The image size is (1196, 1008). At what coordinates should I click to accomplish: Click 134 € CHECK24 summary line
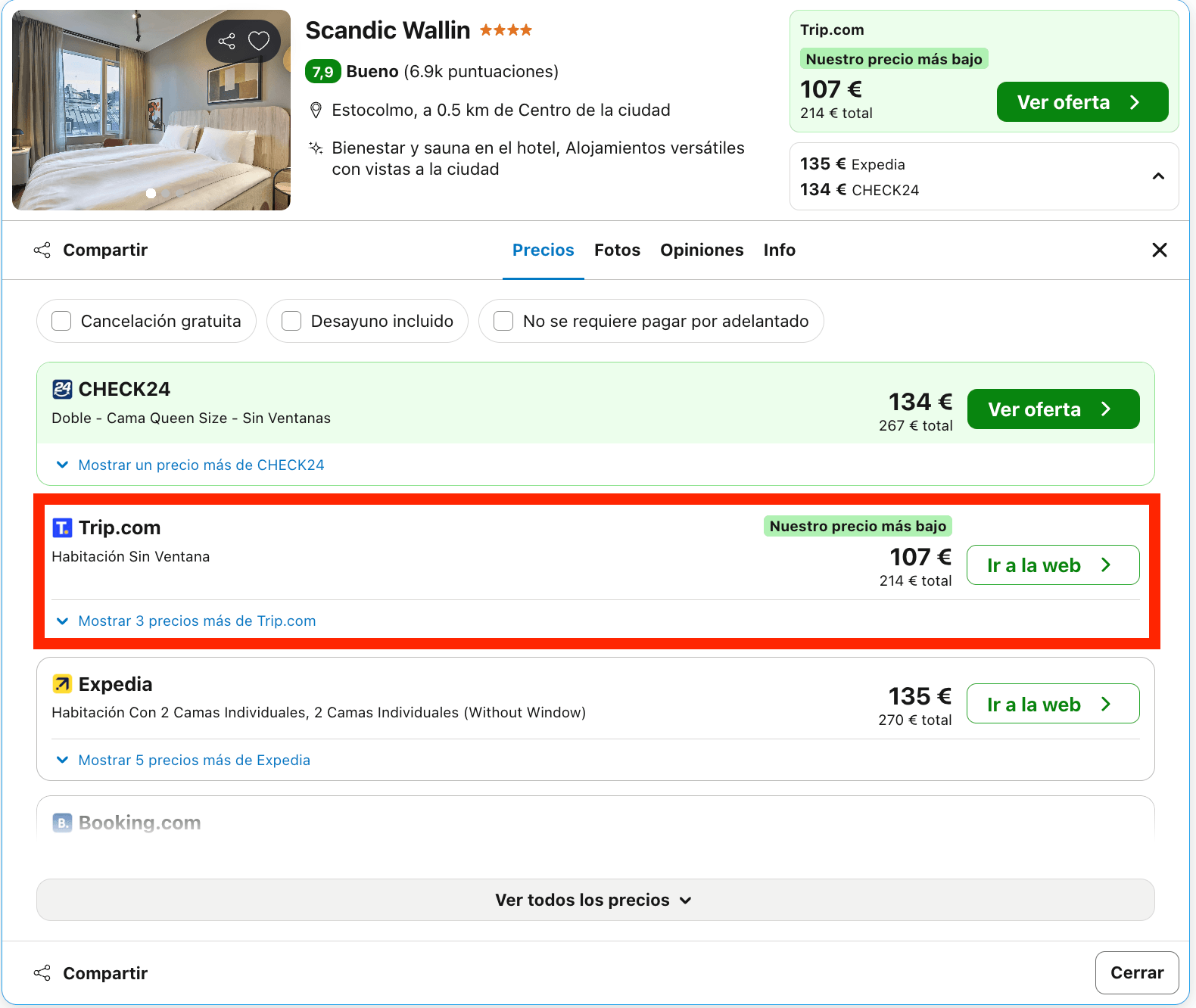tap(859, 190)
